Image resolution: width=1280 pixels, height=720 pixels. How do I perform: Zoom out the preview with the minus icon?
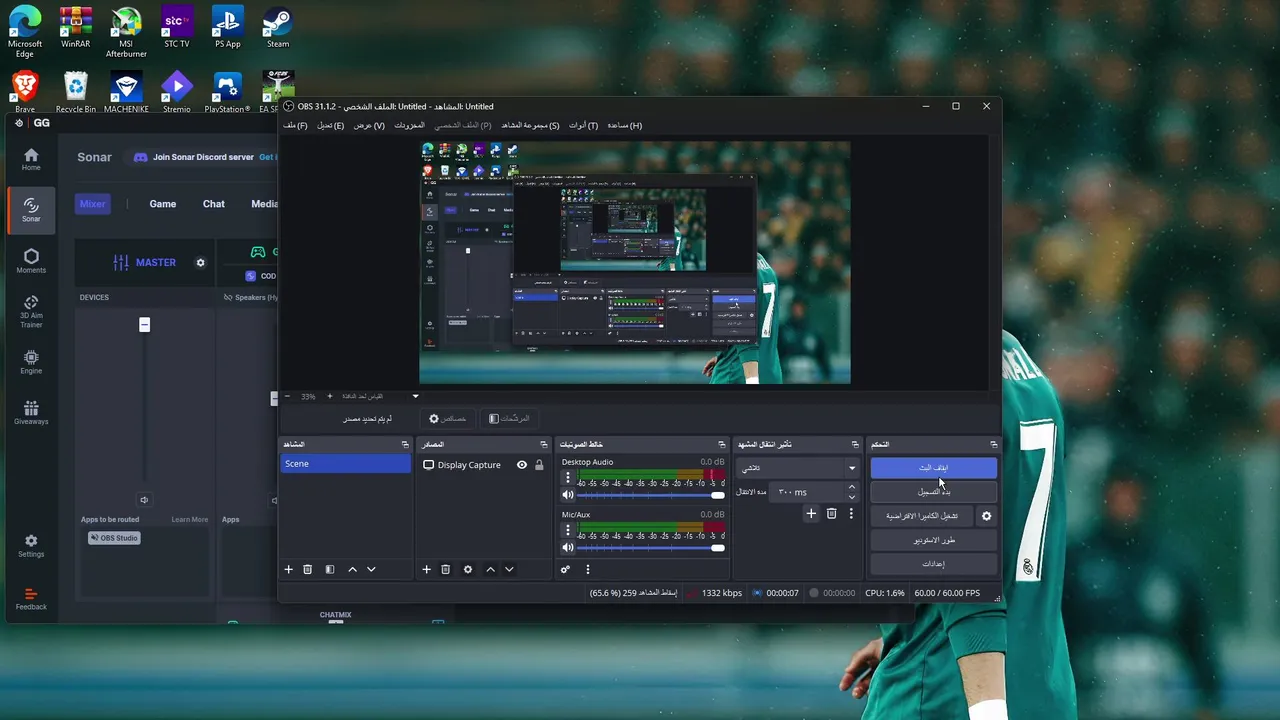[287, 396]
